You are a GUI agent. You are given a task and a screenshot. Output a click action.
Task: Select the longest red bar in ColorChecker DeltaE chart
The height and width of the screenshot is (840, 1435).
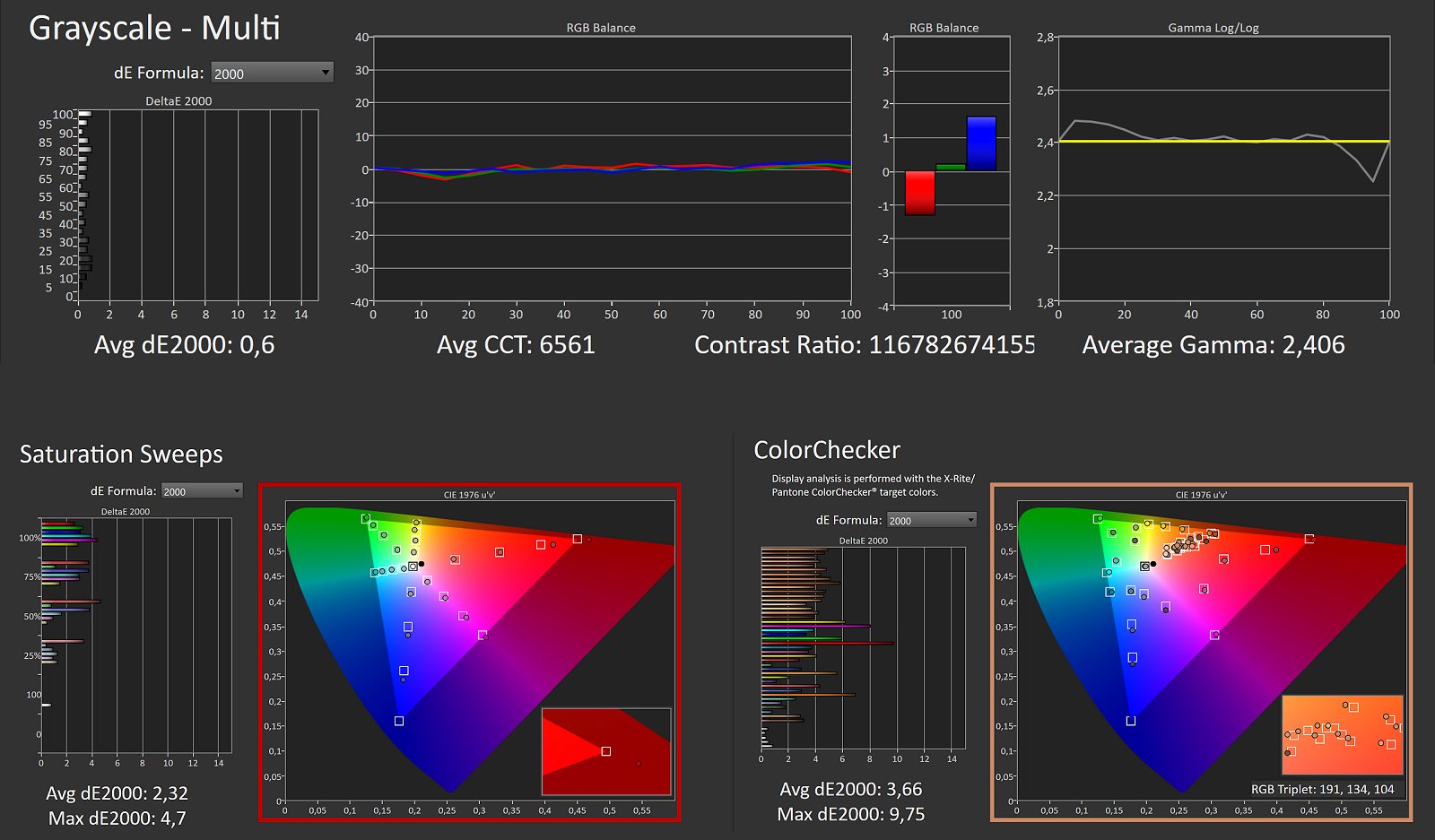coord(827,643)
